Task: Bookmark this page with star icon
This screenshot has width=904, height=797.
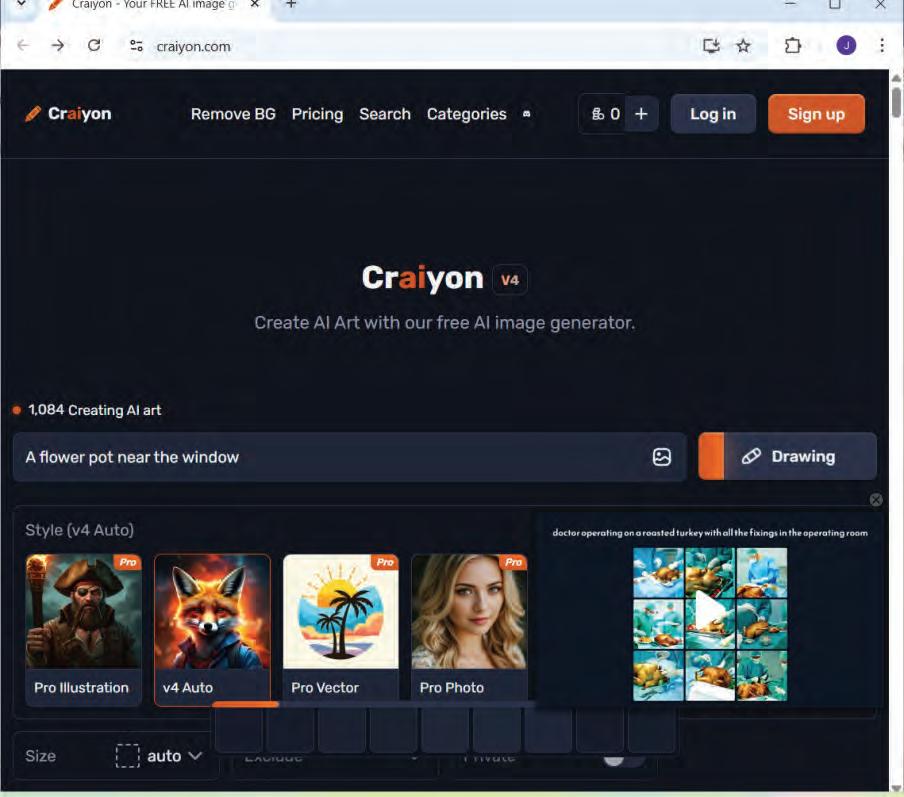Action: 743,46
